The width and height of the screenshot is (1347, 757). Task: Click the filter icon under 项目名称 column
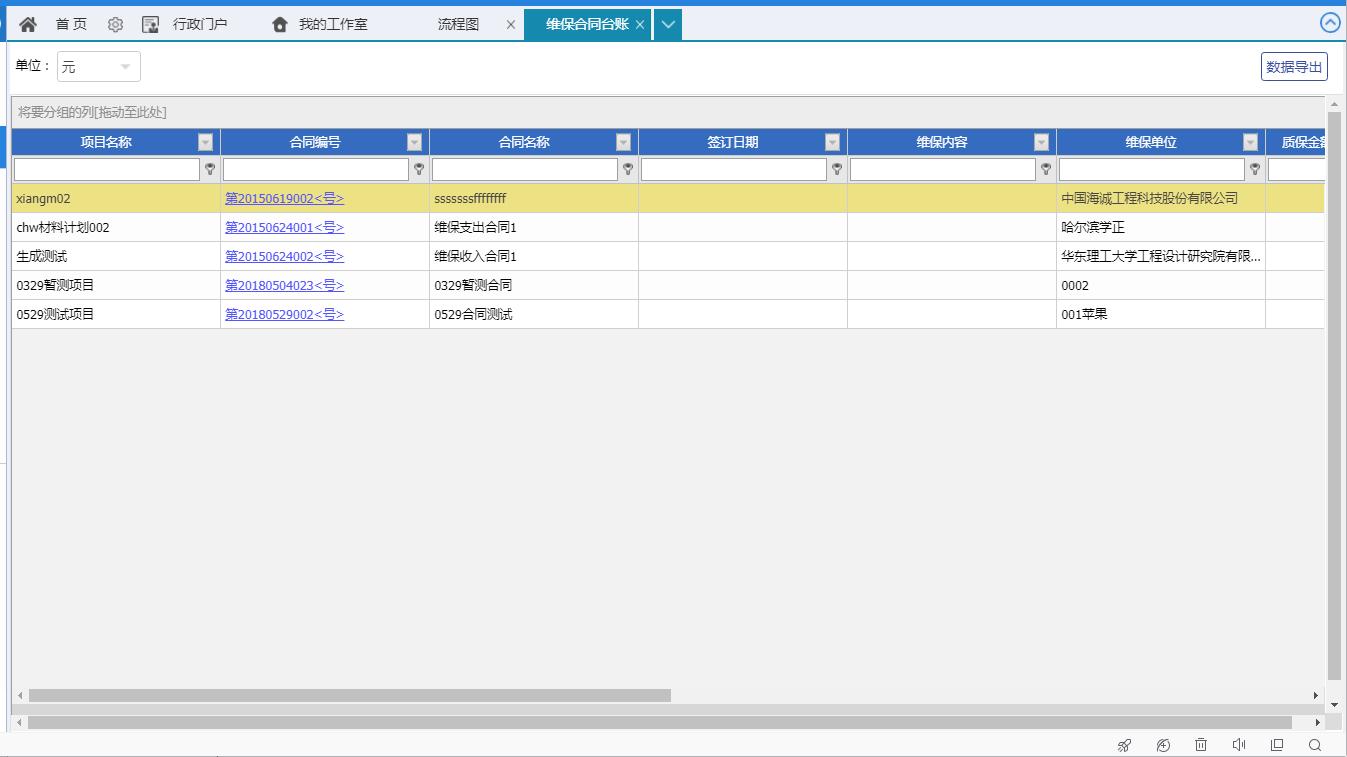pyautogui.click(x=210, y=170)
